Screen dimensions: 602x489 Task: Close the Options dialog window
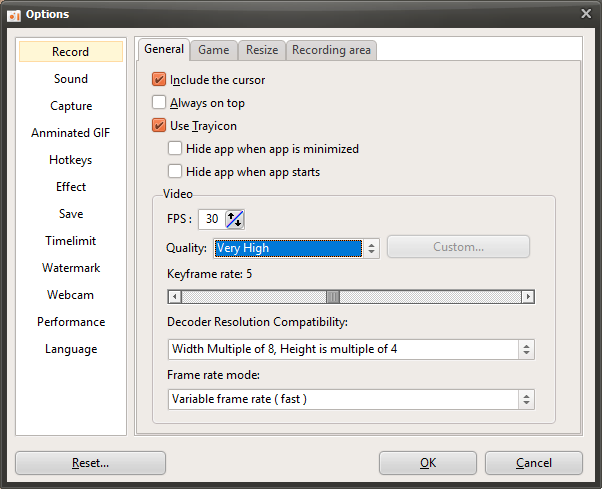click(586, 13)
